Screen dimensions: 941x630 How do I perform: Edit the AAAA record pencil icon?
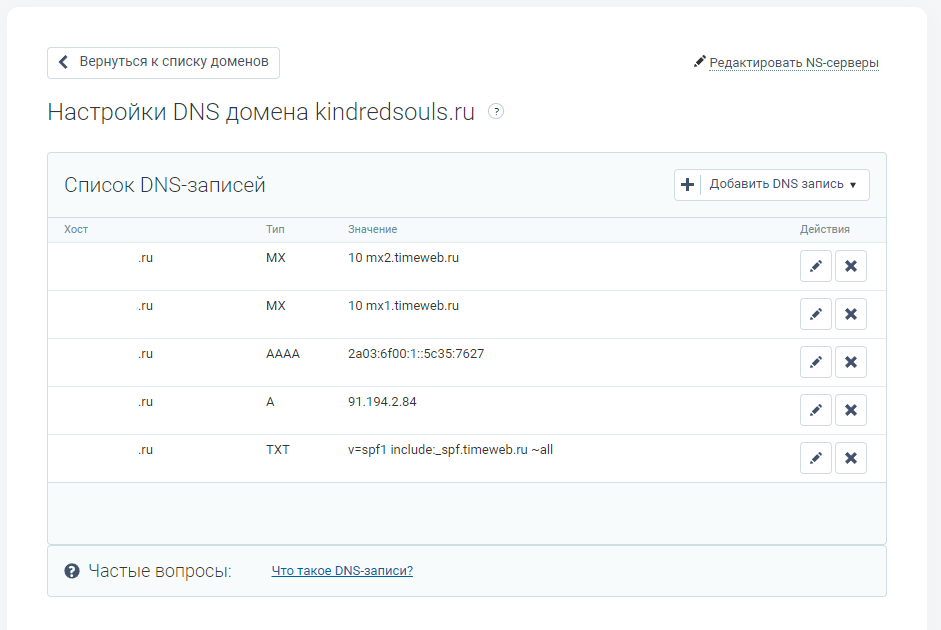click(x=816, y=362)
